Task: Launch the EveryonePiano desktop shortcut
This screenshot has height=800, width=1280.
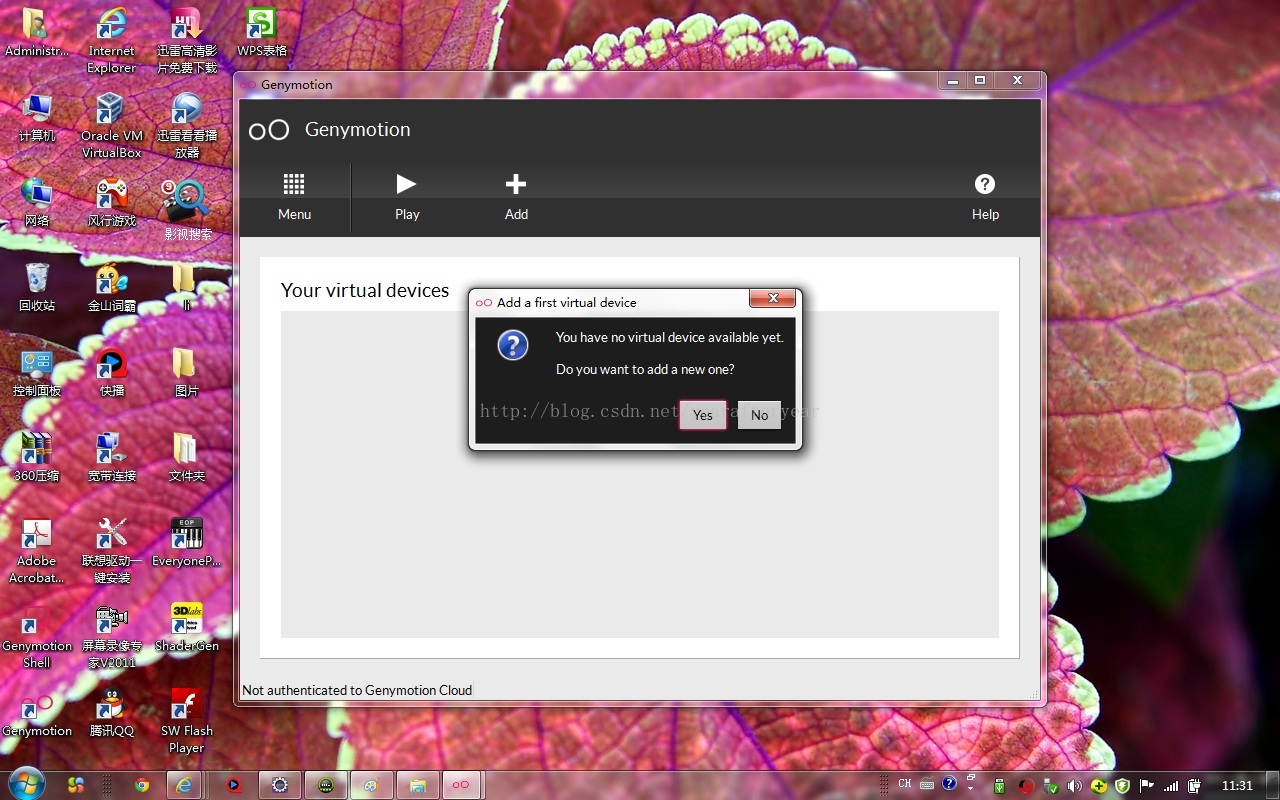Action: [186, 543]
